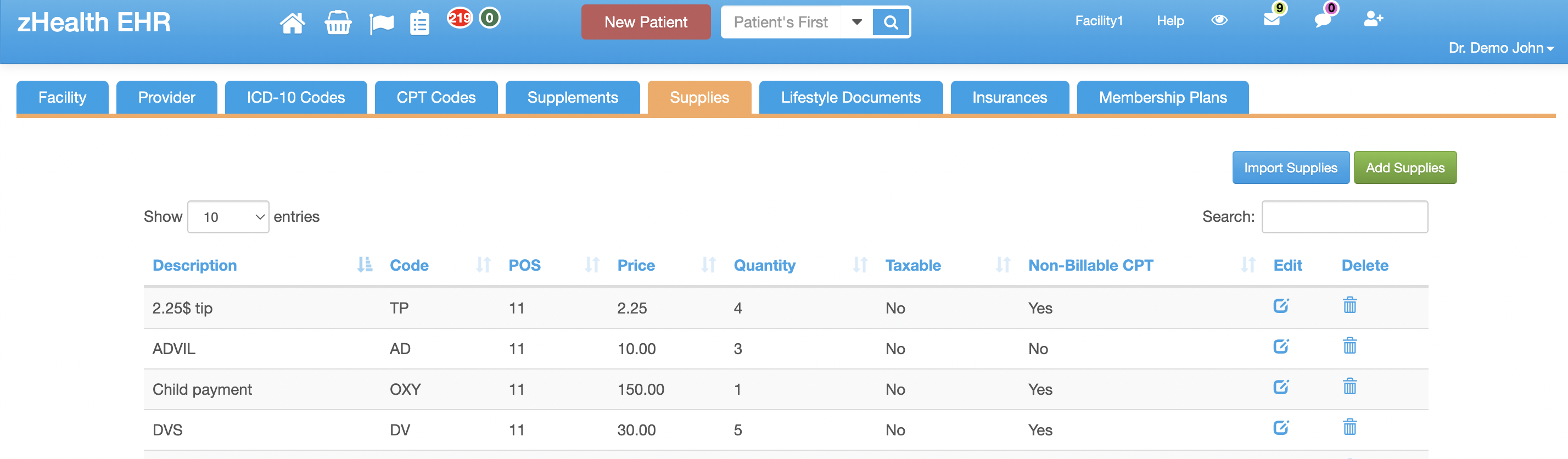The width and height of the screenshot is (1568, 459).
Task: Edit the 2.25$ tip supply
Action: tap(1281, 306)
